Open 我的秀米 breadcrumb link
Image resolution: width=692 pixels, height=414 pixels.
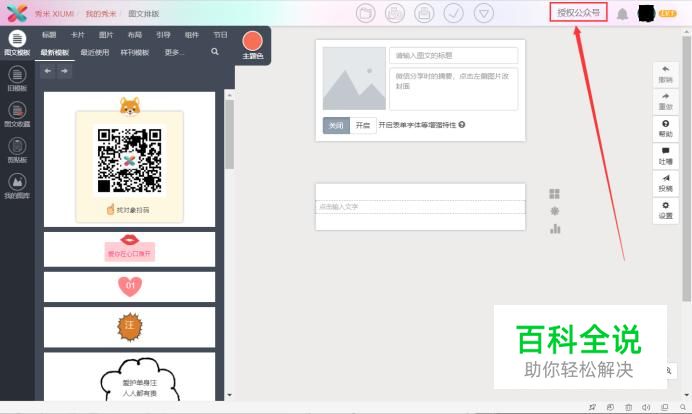[101, 14]
